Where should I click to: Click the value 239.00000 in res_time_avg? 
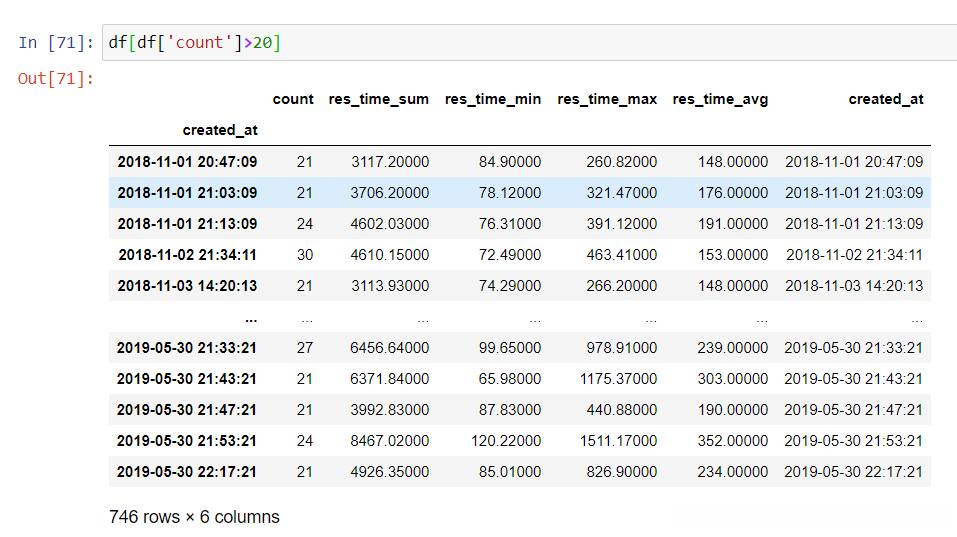(x=733, y=348)
